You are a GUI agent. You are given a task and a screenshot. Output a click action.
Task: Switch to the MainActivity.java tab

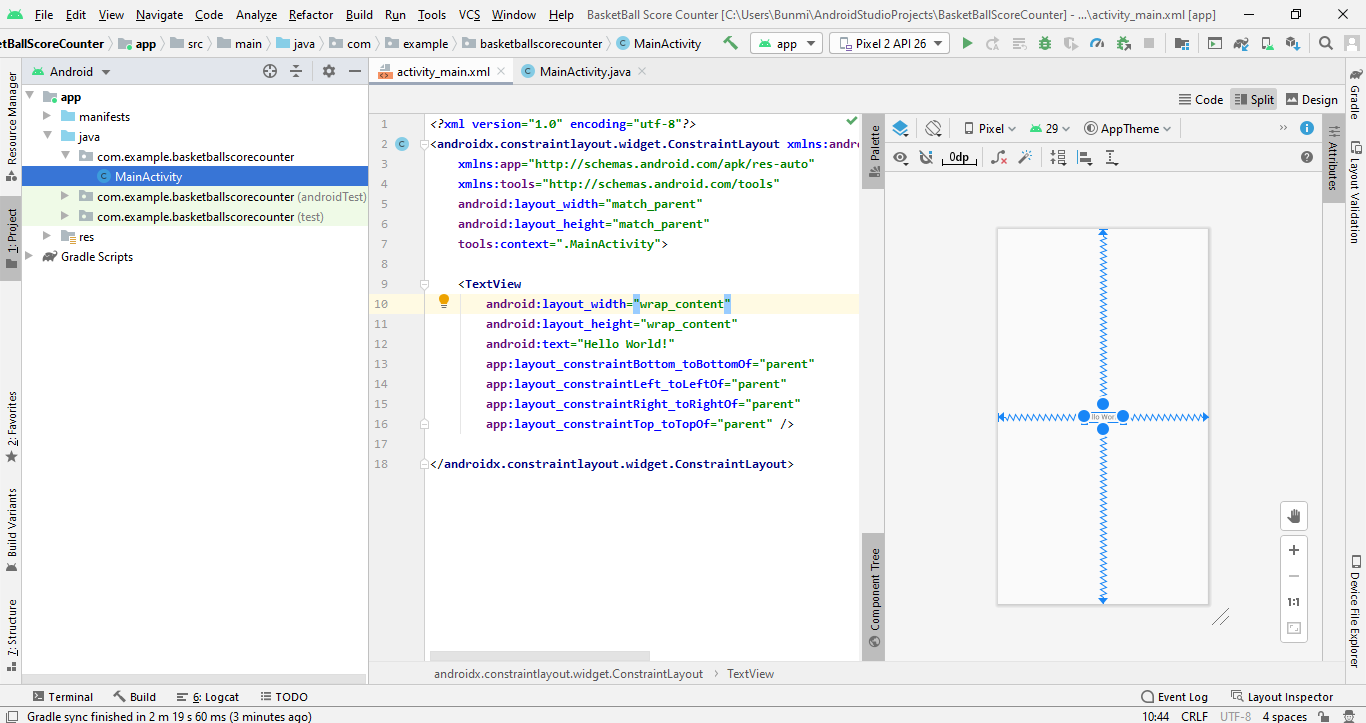[x=585, y=71]
